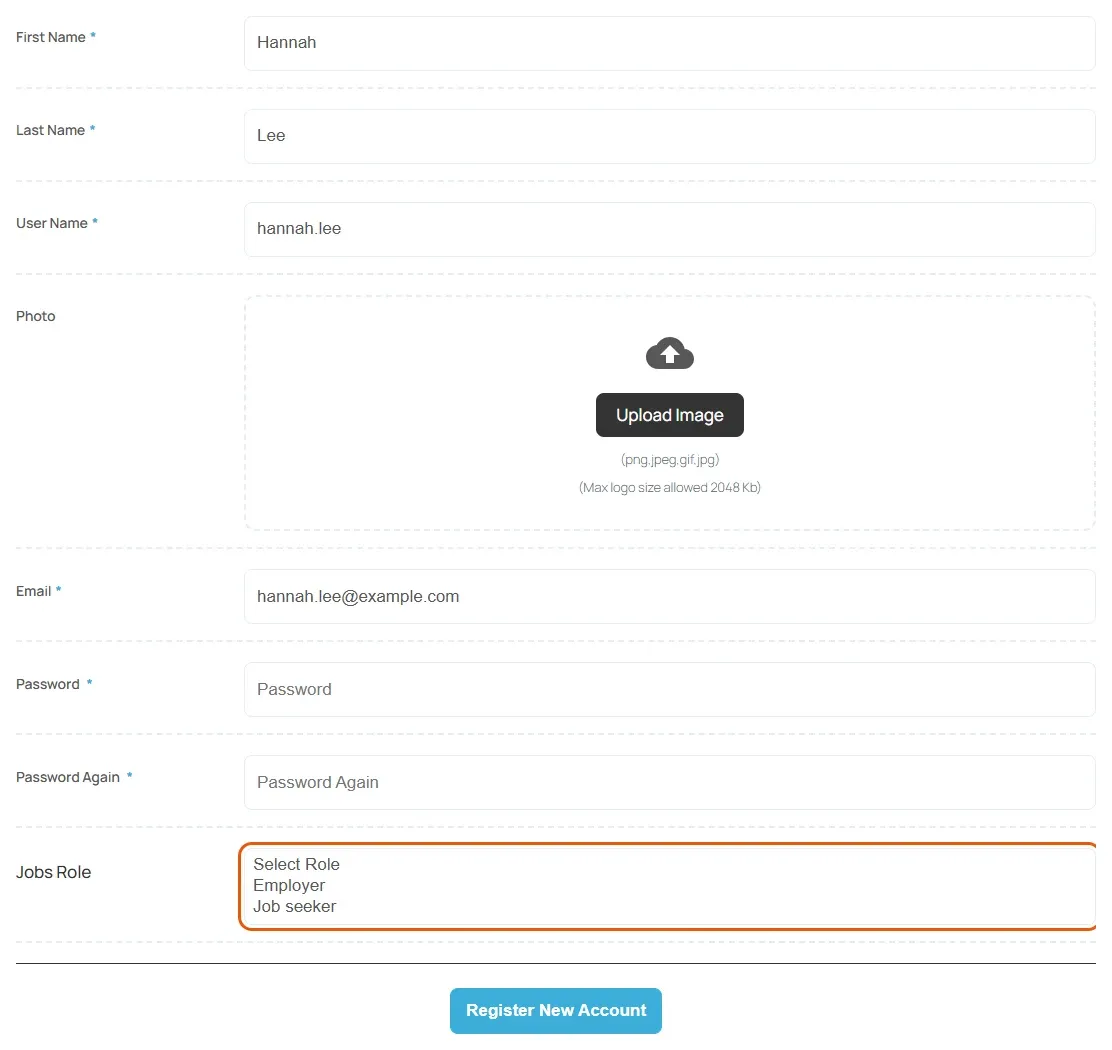Screen dimensions: 1112x1050
Task: Focus the Last Name field containing Lee
Action: click(x=669, y=136)
